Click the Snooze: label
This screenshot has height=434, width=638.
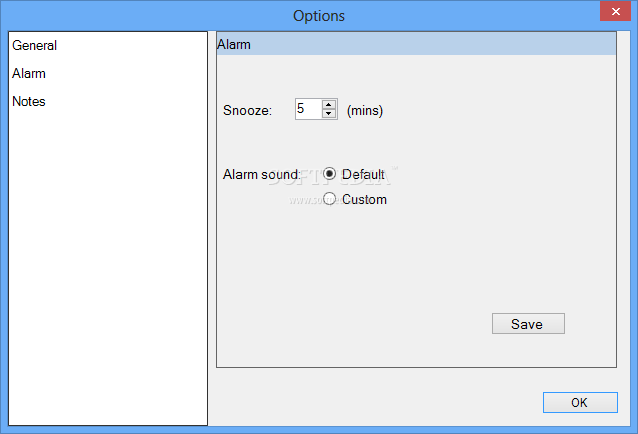(x=247, y=110)
